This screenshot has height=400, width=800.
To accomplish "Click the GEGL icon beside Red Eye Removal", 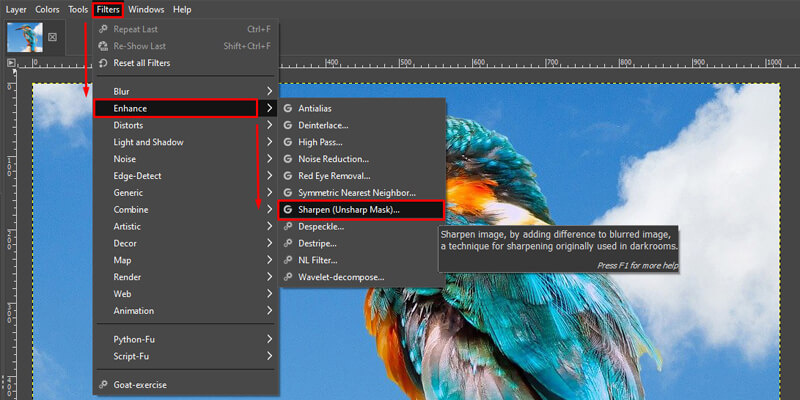I will click(x=288, y=176).
